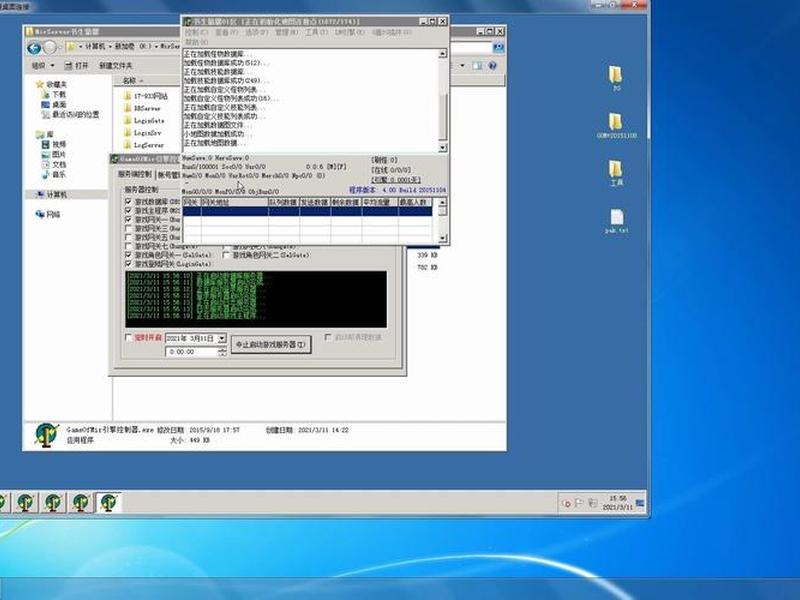
Task: Toggle 游戏主程序 checkbox
Action: (128, 210)
